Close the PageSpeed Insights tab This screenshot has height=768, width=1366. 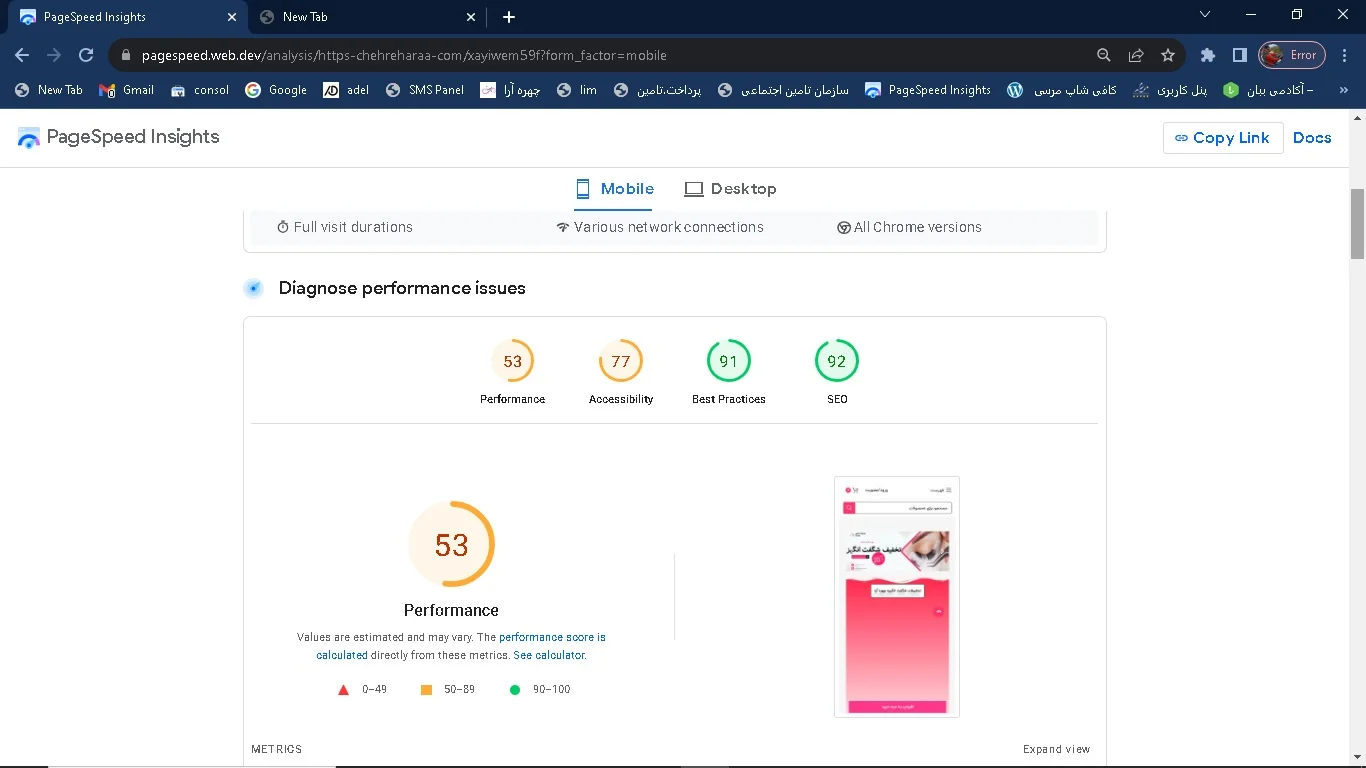click(232, 17)
